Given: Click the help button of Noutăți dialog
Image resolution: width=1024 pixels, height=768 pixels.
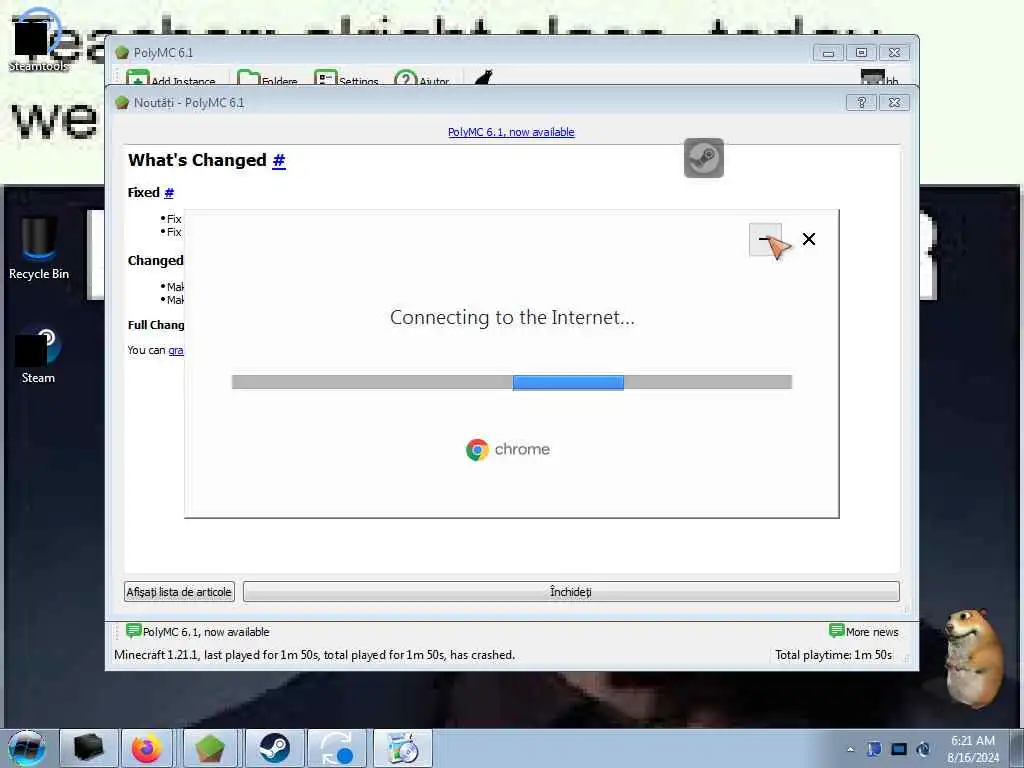Looking at the screenshot, I should 861,103.
